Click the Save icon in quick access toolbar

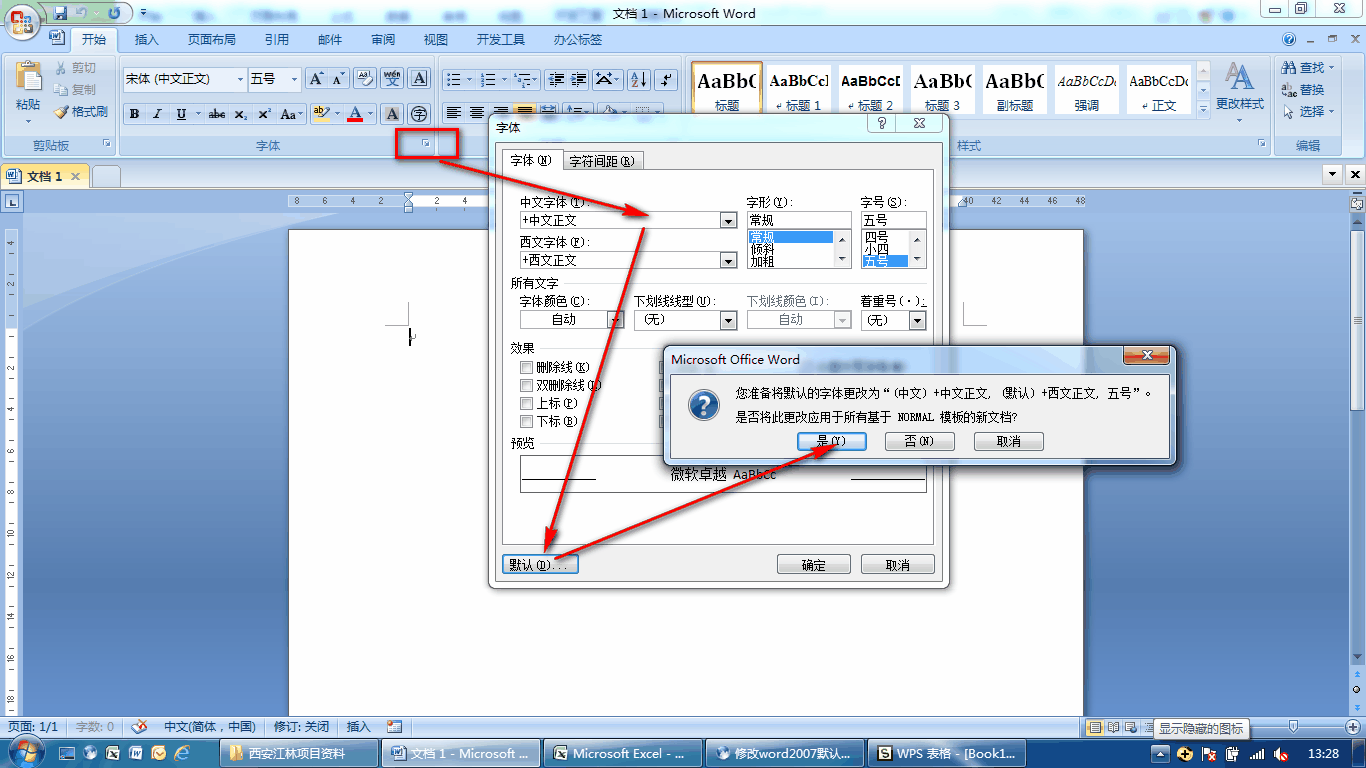[61, 13]
